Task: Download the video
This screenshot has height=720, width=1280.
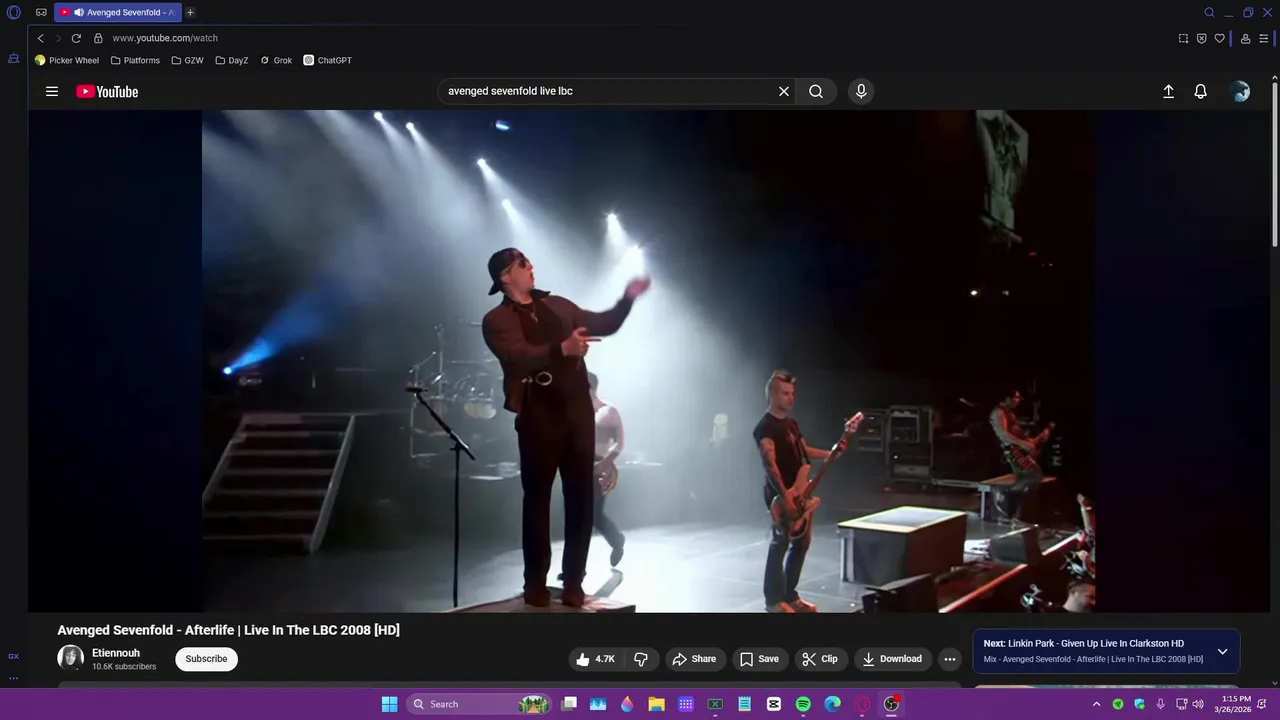Action: click(x=892, y=659)
